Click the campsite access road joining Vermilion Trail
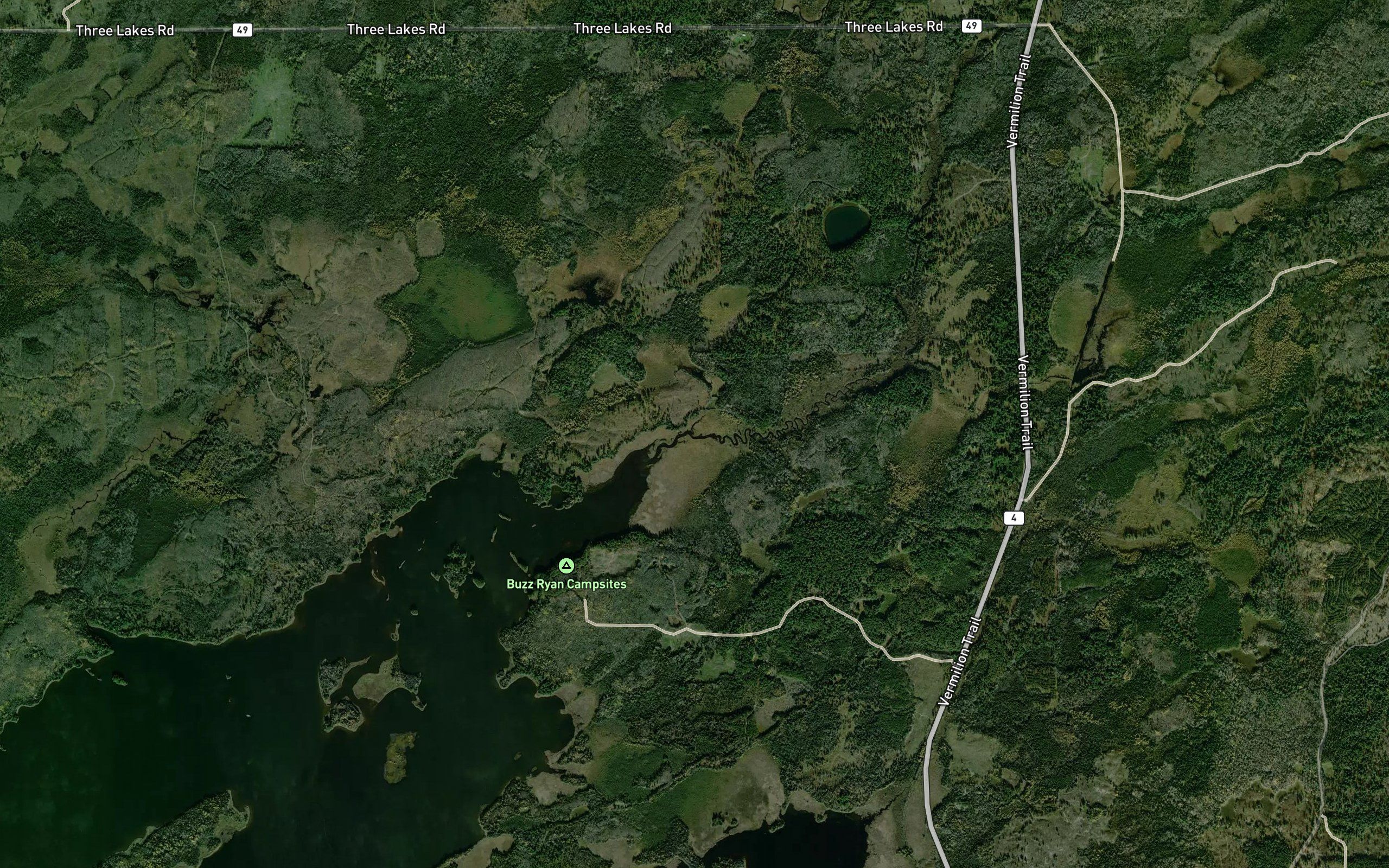 pos(769,629)
